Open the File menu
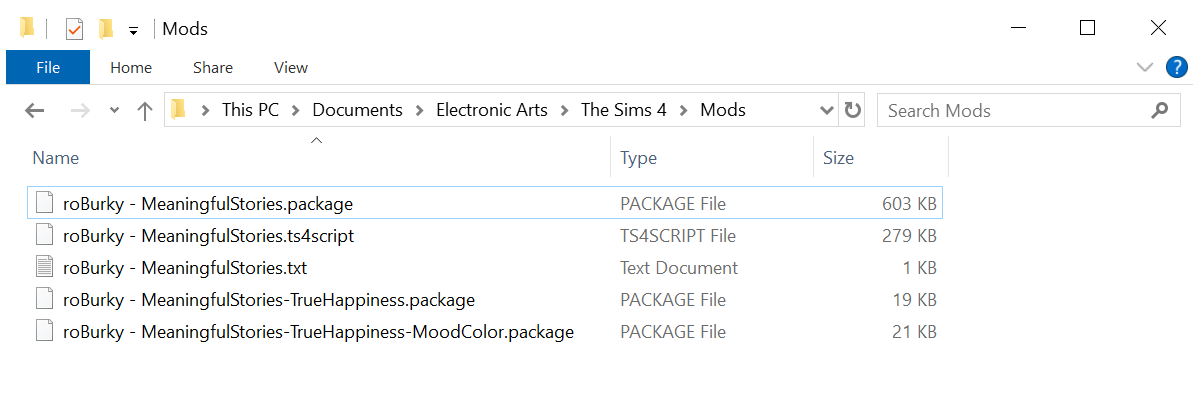The width and height of the screenshot is (1199, 403). [48, 68]
